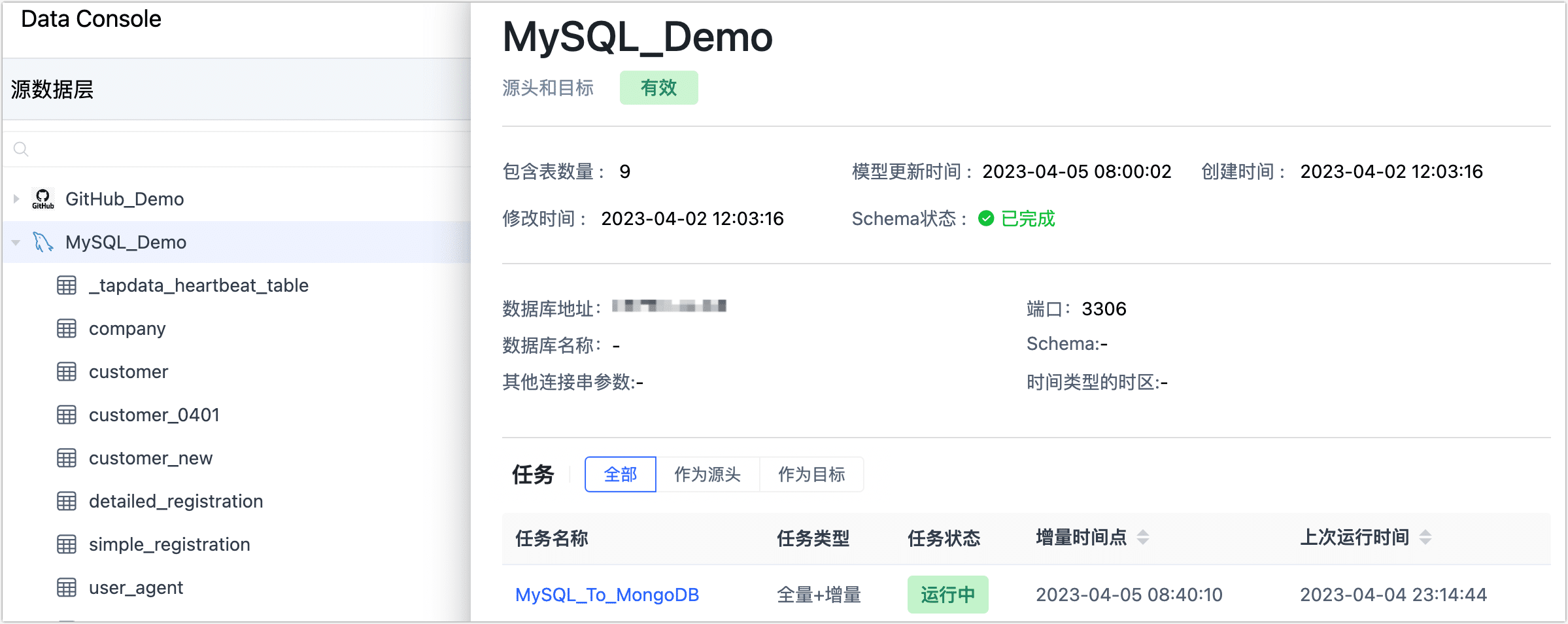Image resolution: width=1568 pixels, height=624 pixels.
Task: Open the customer table entry
Action: coord(129,372)
